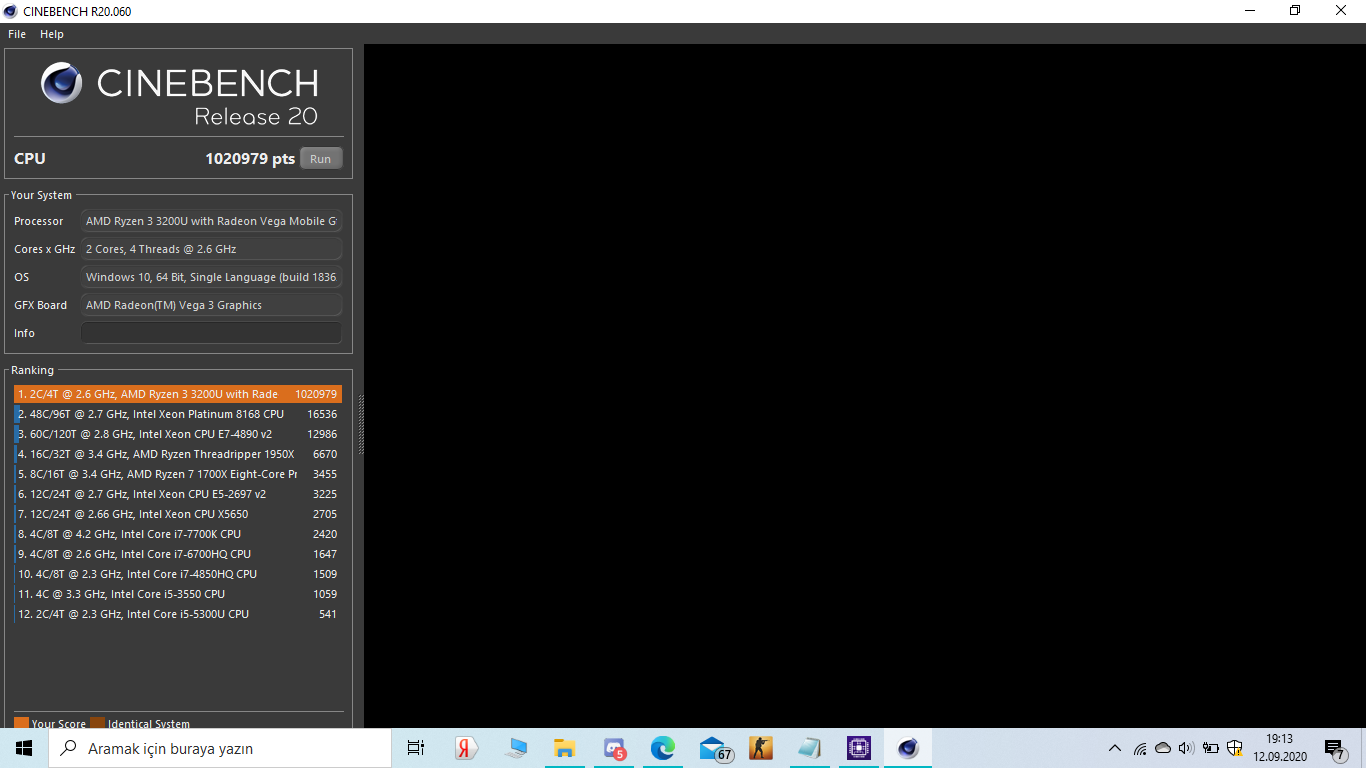Open File Explorer from the taskbar
Screen dimensions: 1366x768
pyautogui.click(x=565, y=748)
